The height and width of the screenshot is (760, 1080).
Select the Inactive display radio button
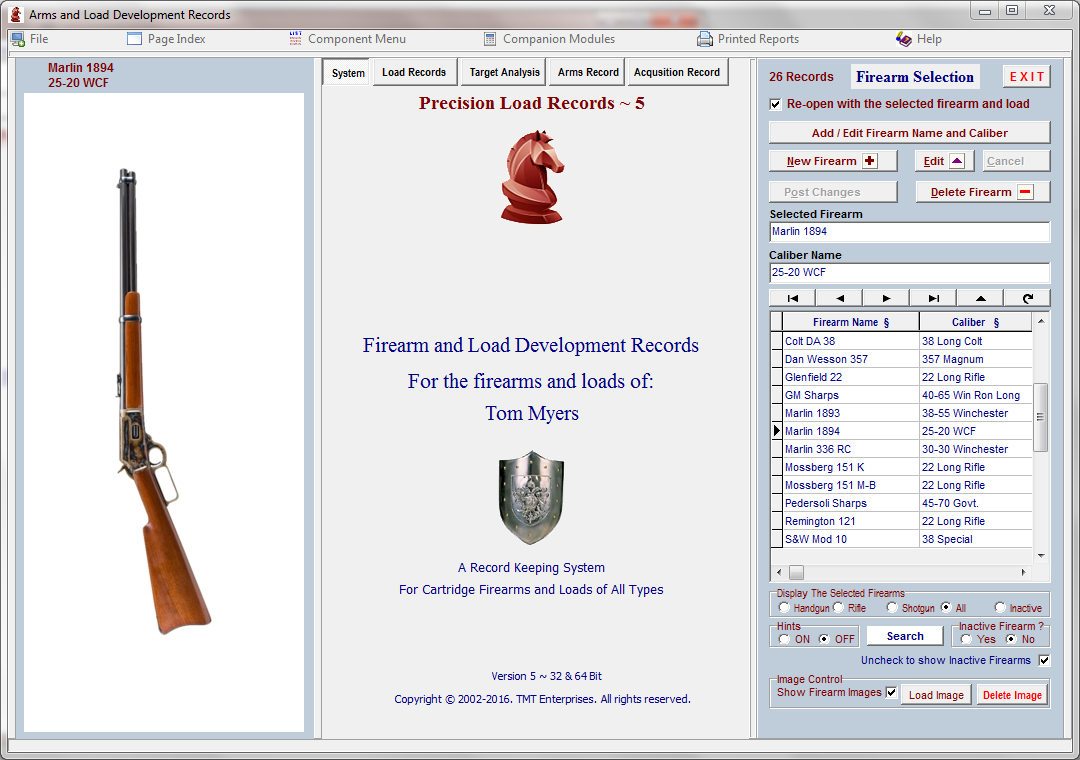point(1000,607)
